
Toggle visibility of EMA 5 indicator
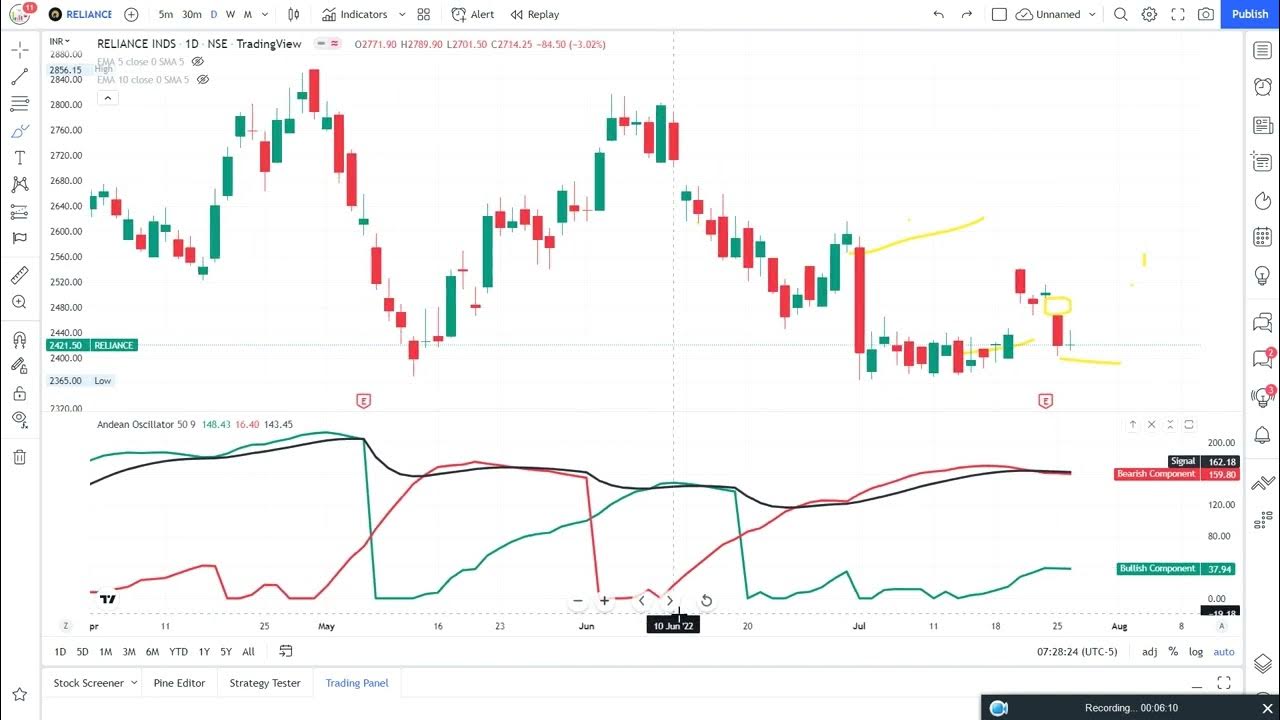coord(198,62)
